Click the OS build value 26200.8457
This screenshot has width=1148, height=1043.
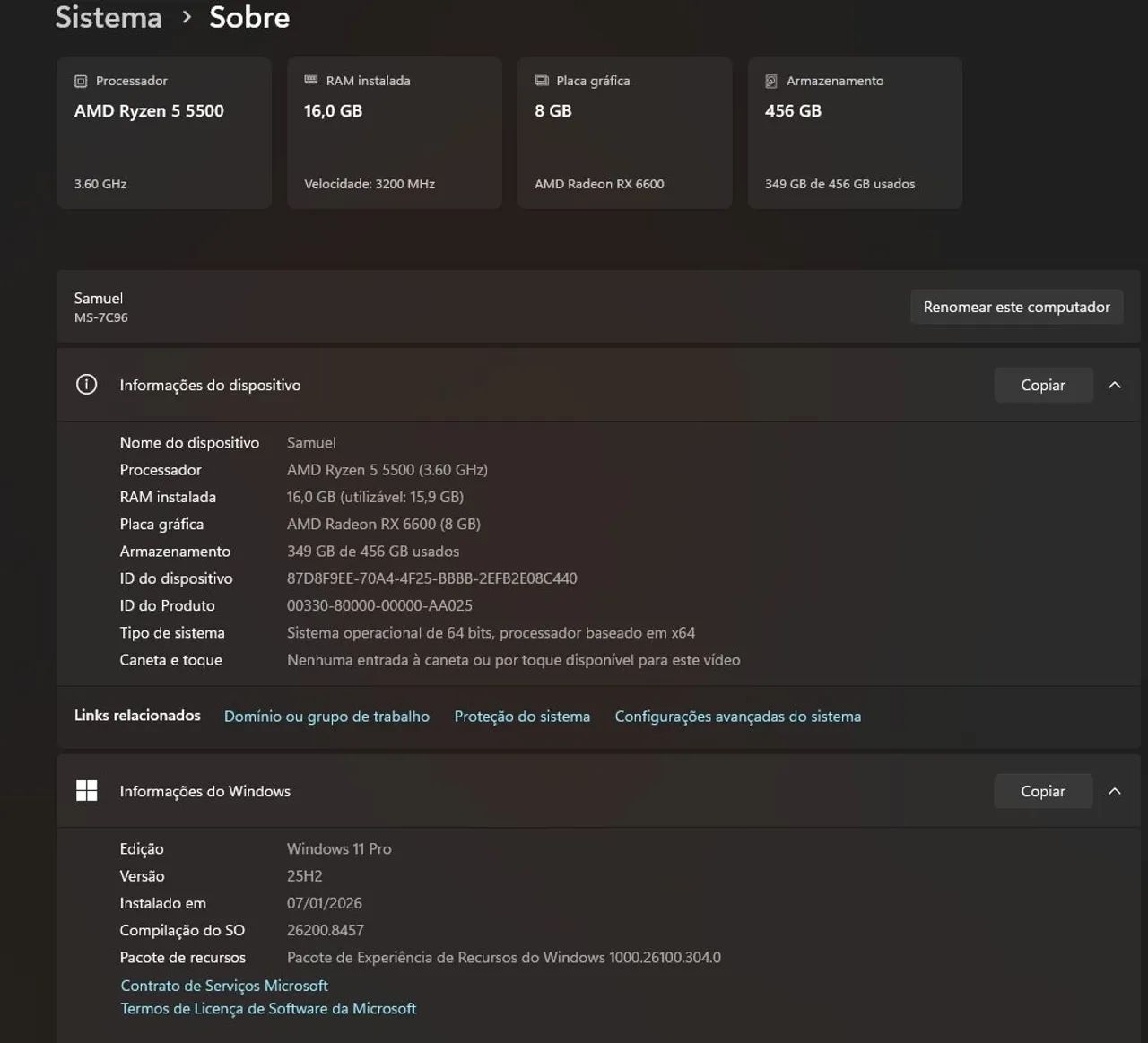tap(326, 930)
